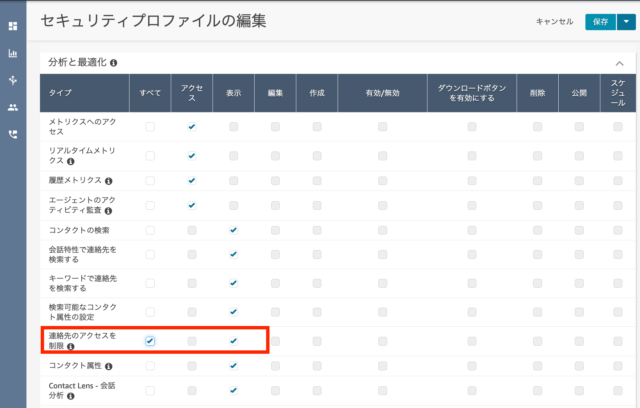Click the アクセス column header
The height and width of the screenshot is (408, 640).
(x=192, y=93)
